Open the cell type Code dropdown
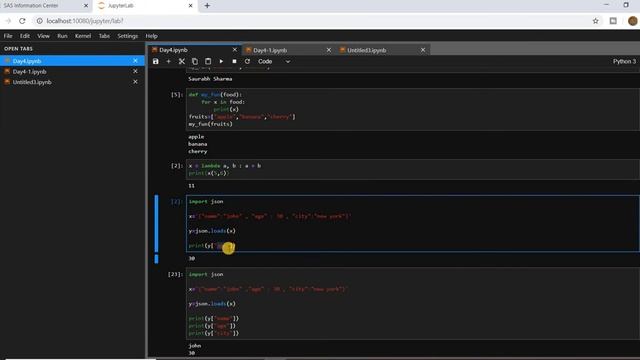 274,61
